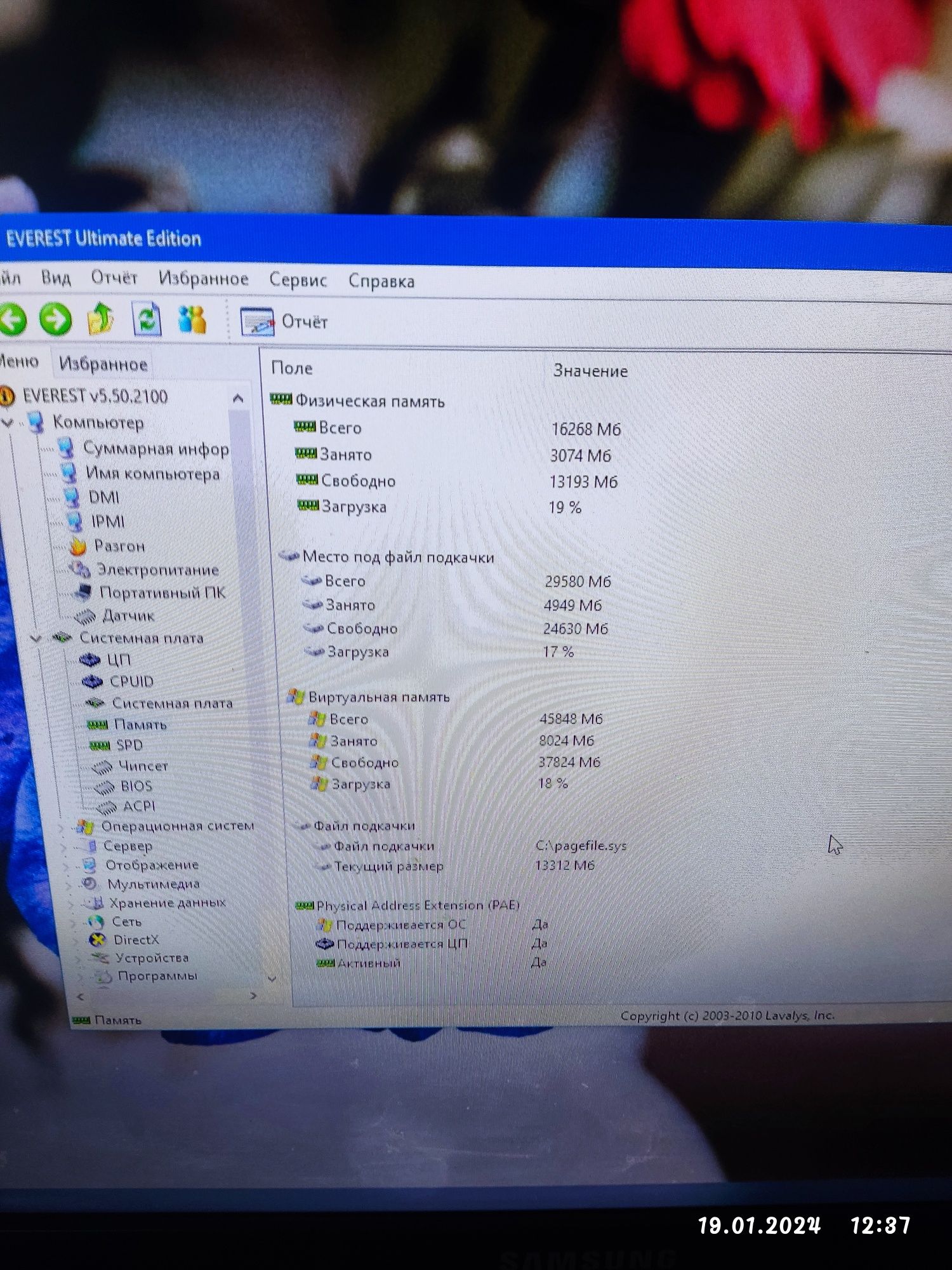Click the Память memory icon in tree
Image resolution: width=952 pixels, height=1270 pixels.
(x=98, y=725)
